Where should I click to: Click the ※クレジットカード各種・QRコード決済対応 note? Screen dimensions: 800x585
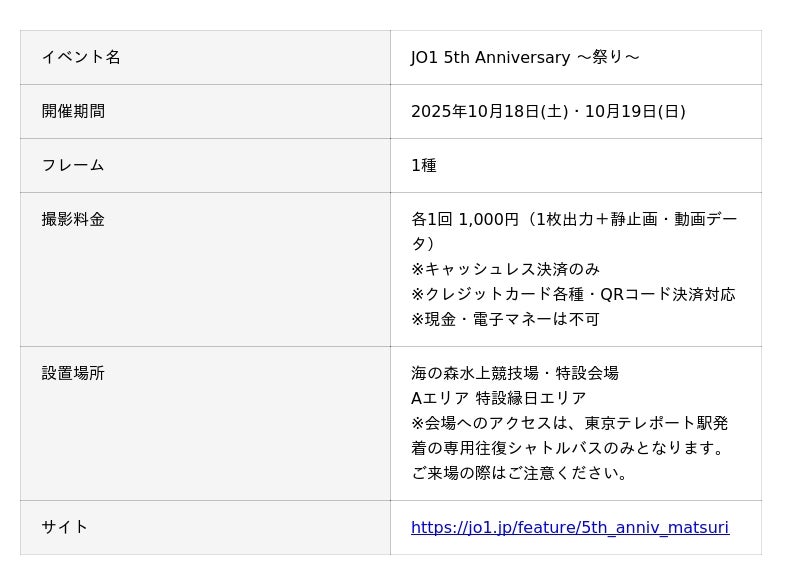(573, 294)
